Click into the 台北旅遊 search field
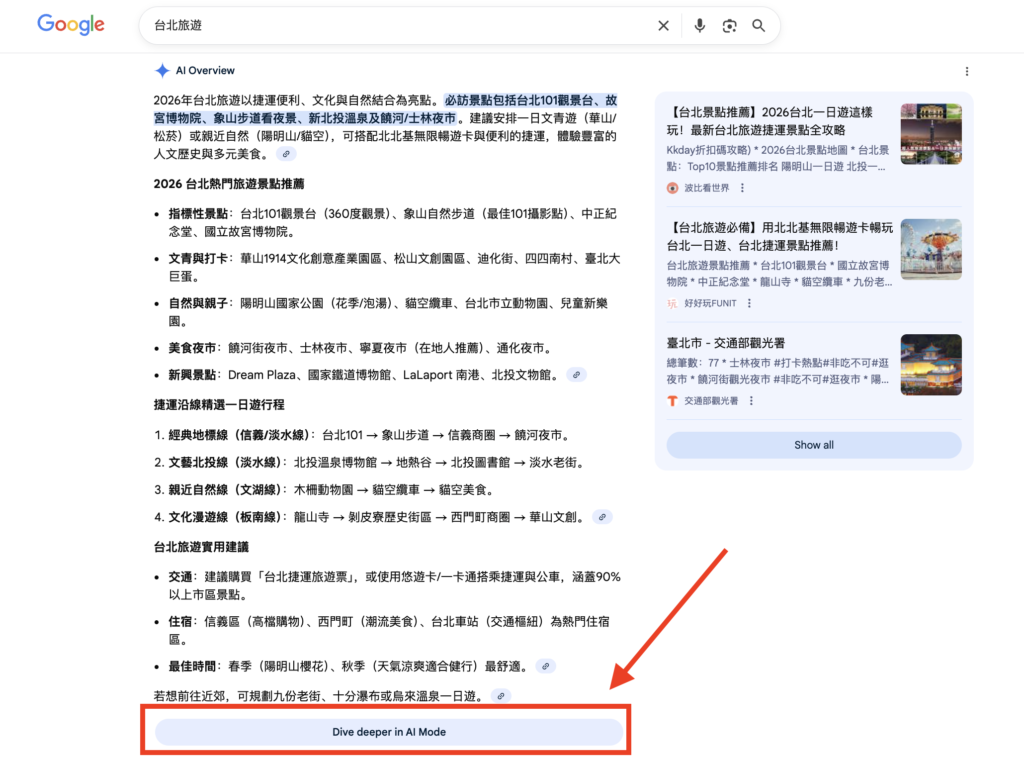The height and width of the screenshot is (763, 1024). click(x=400, y=26)
